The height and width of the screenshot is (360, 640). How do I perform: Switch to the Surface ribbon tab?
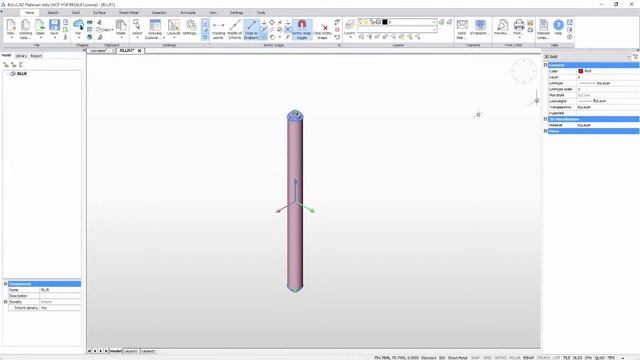(99, 13)
